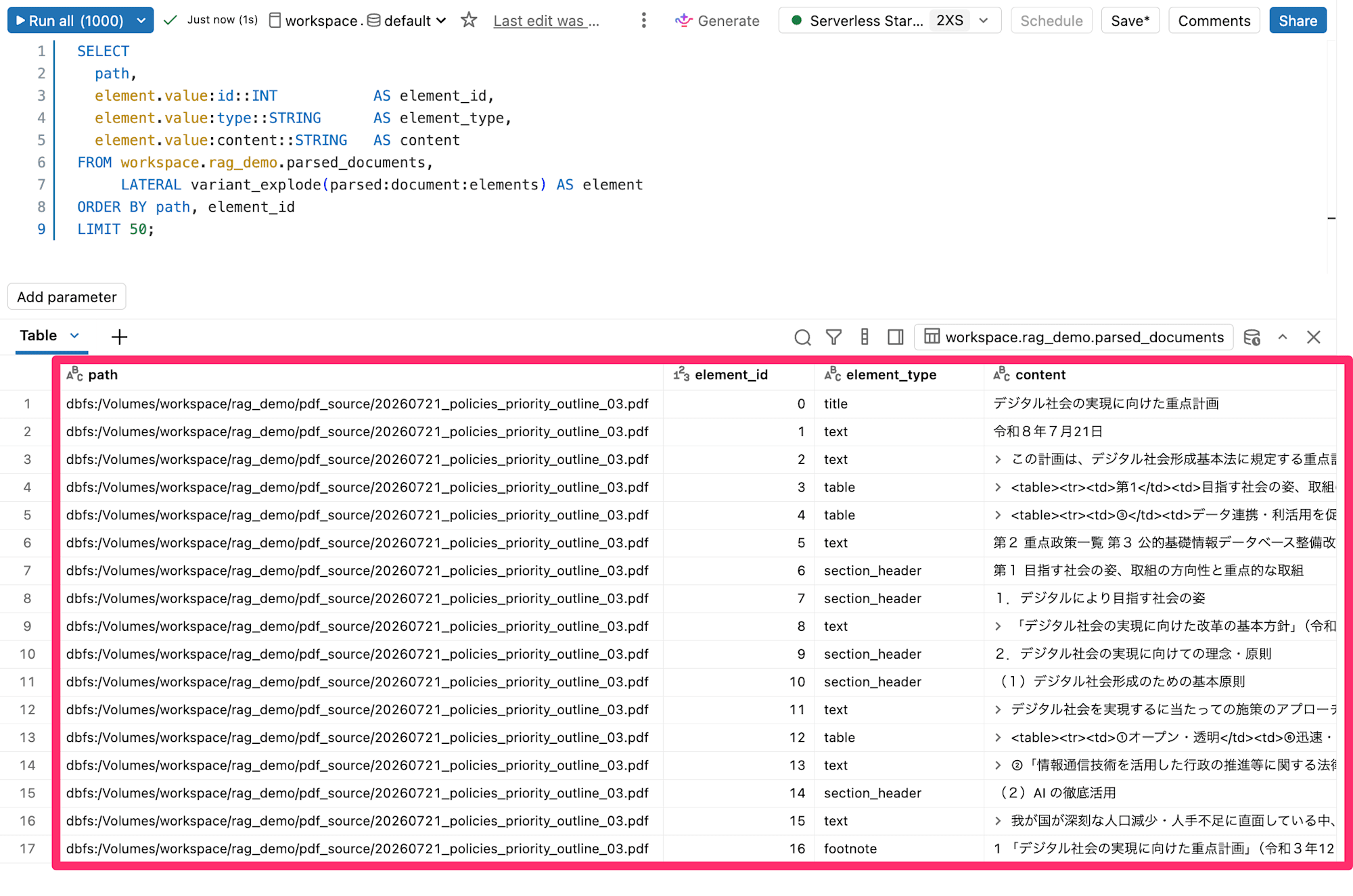Expand content cell in row 3
The height and width of the screenshot is (896, 1353).
pyautogui.click(x=998, y=460)
